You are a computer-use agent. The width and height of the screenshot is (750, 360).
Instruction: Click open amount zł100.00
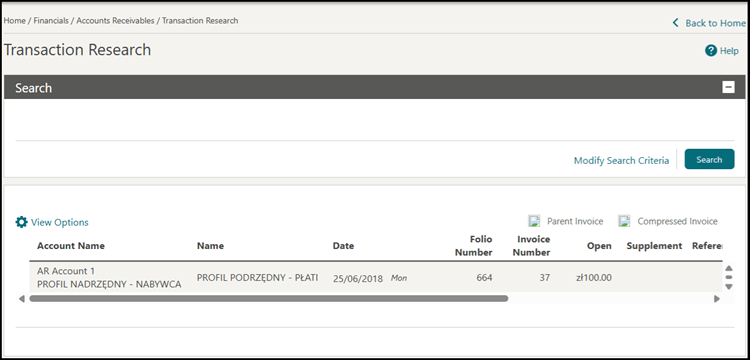[594, 277]
